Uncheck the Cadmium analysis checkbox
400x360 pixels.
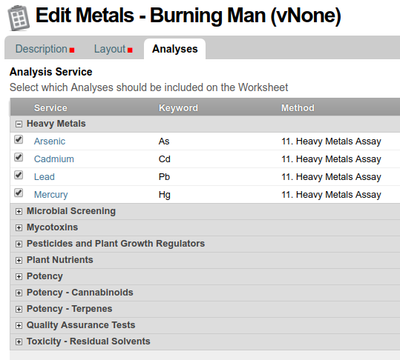(x=19, y=157)
